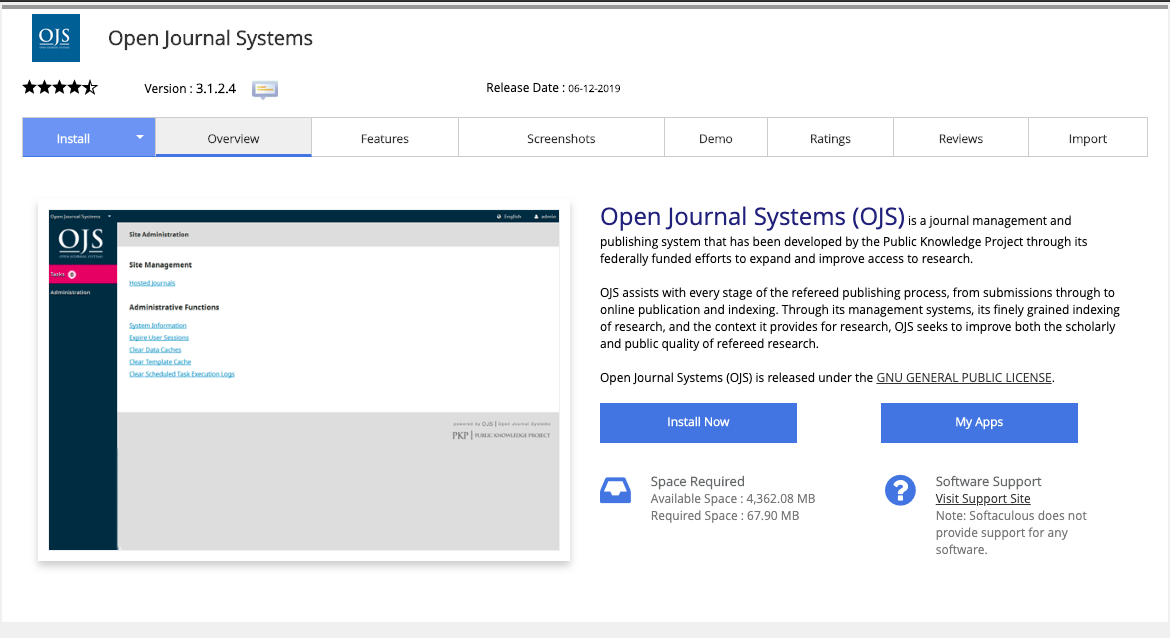Click the Available Space 4,362.08 MB text

coord(733,498)
